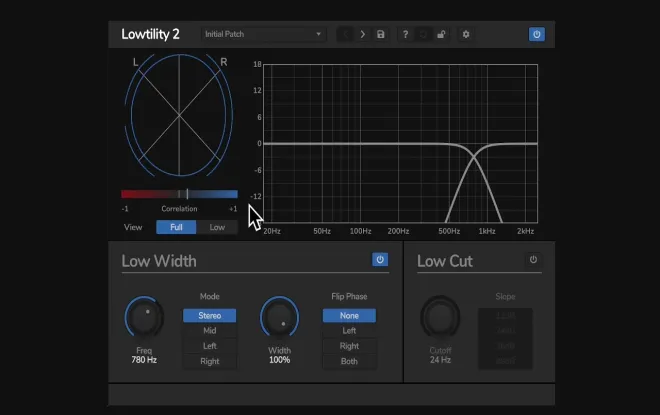
Task: Click the Width knob at 100%
Action: (279, 317)
